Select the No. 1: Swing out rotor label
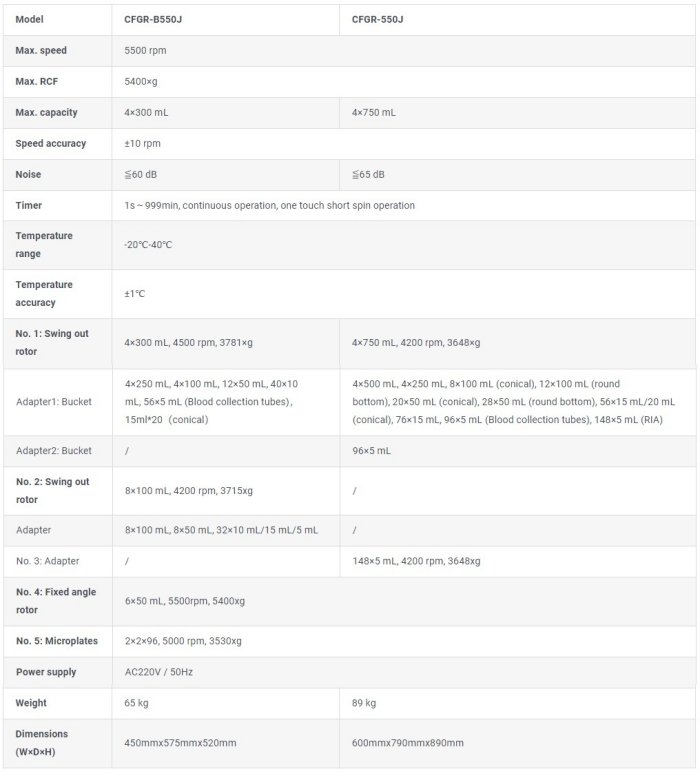The width and height of the screenshot is (700, 778). pyautogui.click(x=52, y=342)
